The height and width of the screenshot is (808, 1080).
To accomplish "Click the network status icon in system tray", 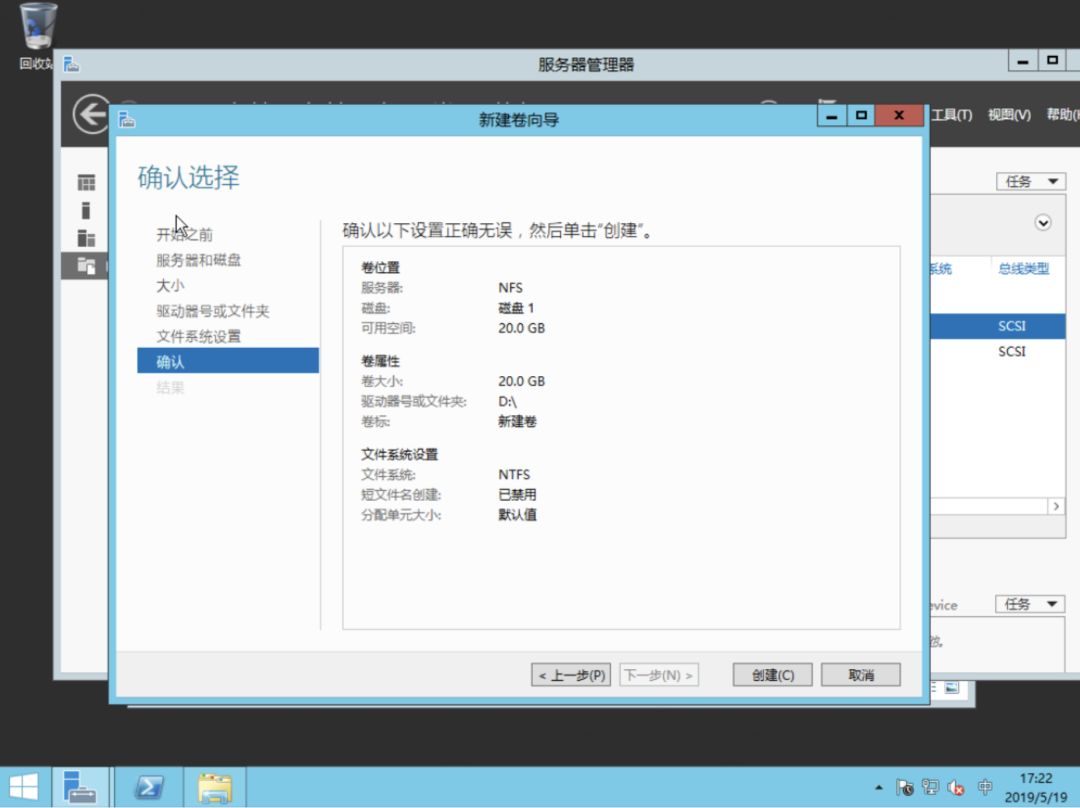I will 931,787.
